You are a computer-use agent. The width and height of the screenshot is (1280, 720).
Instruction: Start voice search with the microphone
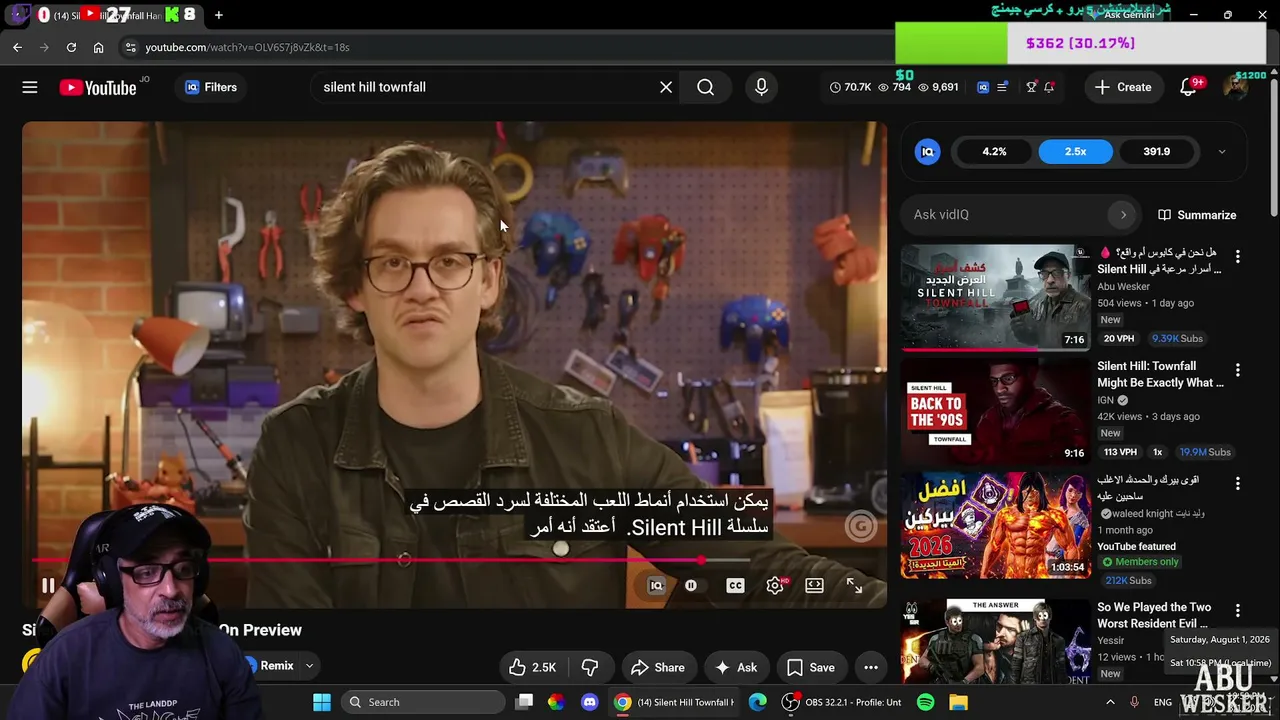761,87
